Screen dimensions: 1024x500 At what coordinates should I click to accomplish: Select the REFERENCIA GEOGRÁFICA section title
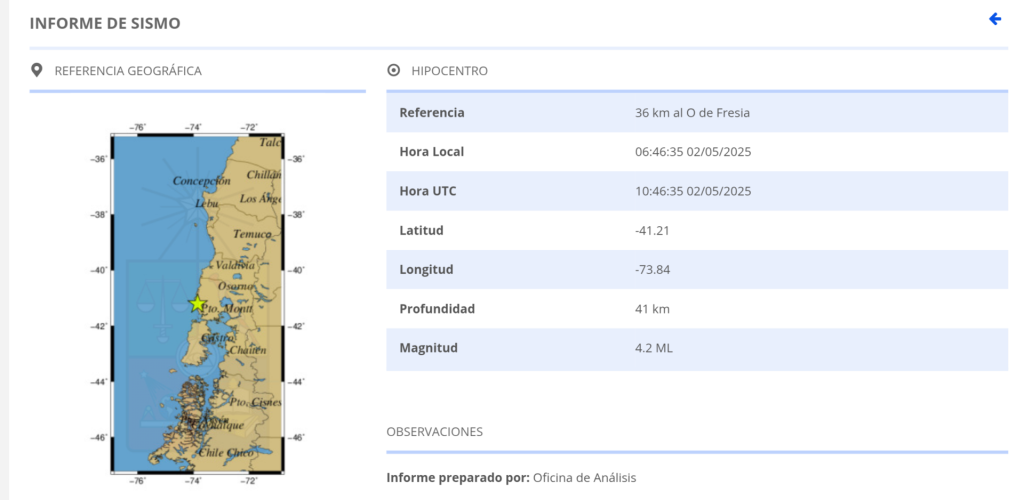(128, 70)
